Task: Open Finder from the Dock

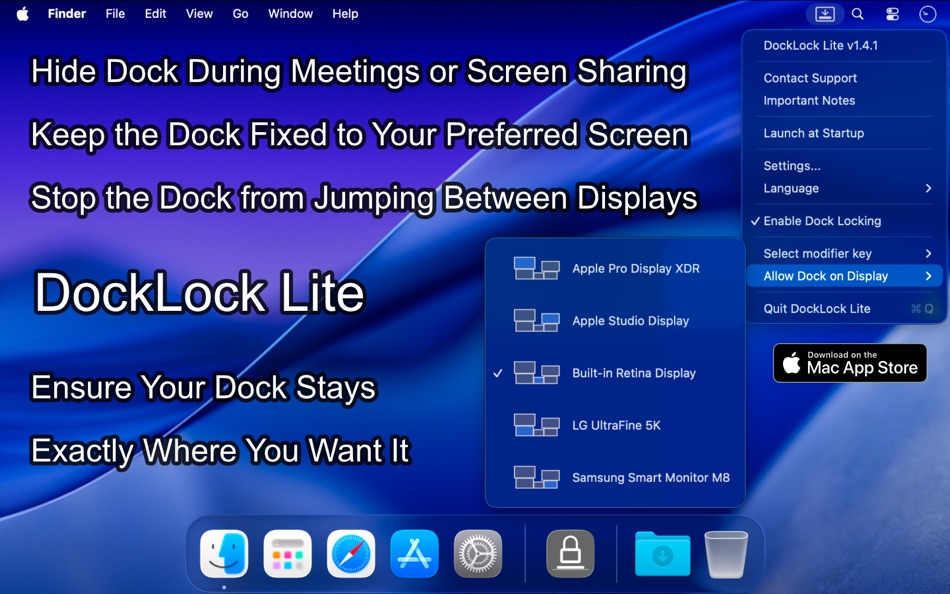Action: click(224, 553)
